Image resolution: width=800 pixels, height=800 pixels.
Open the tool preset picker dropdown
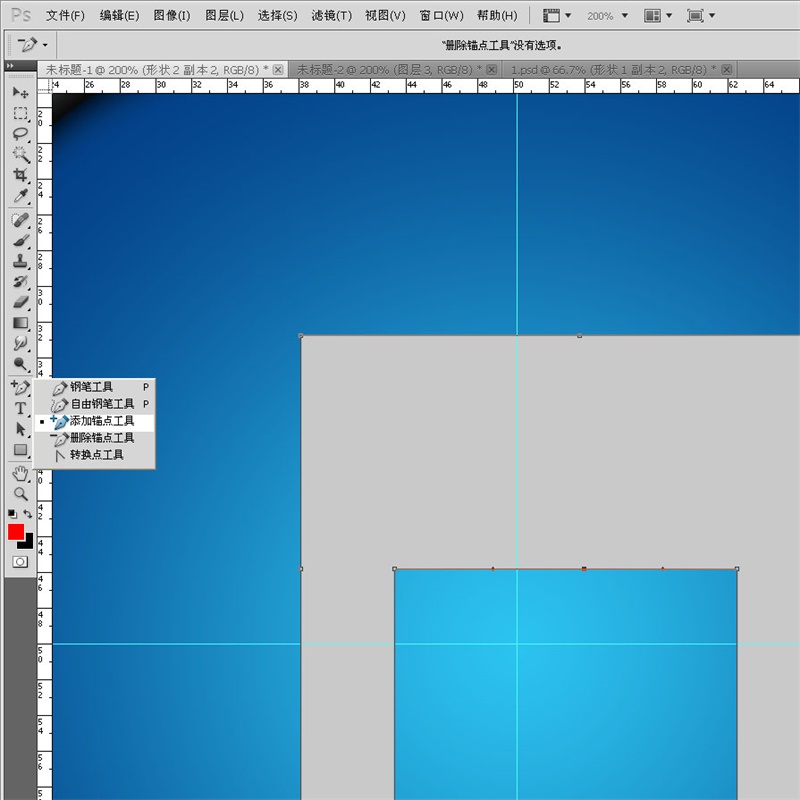tap(32, 45)
